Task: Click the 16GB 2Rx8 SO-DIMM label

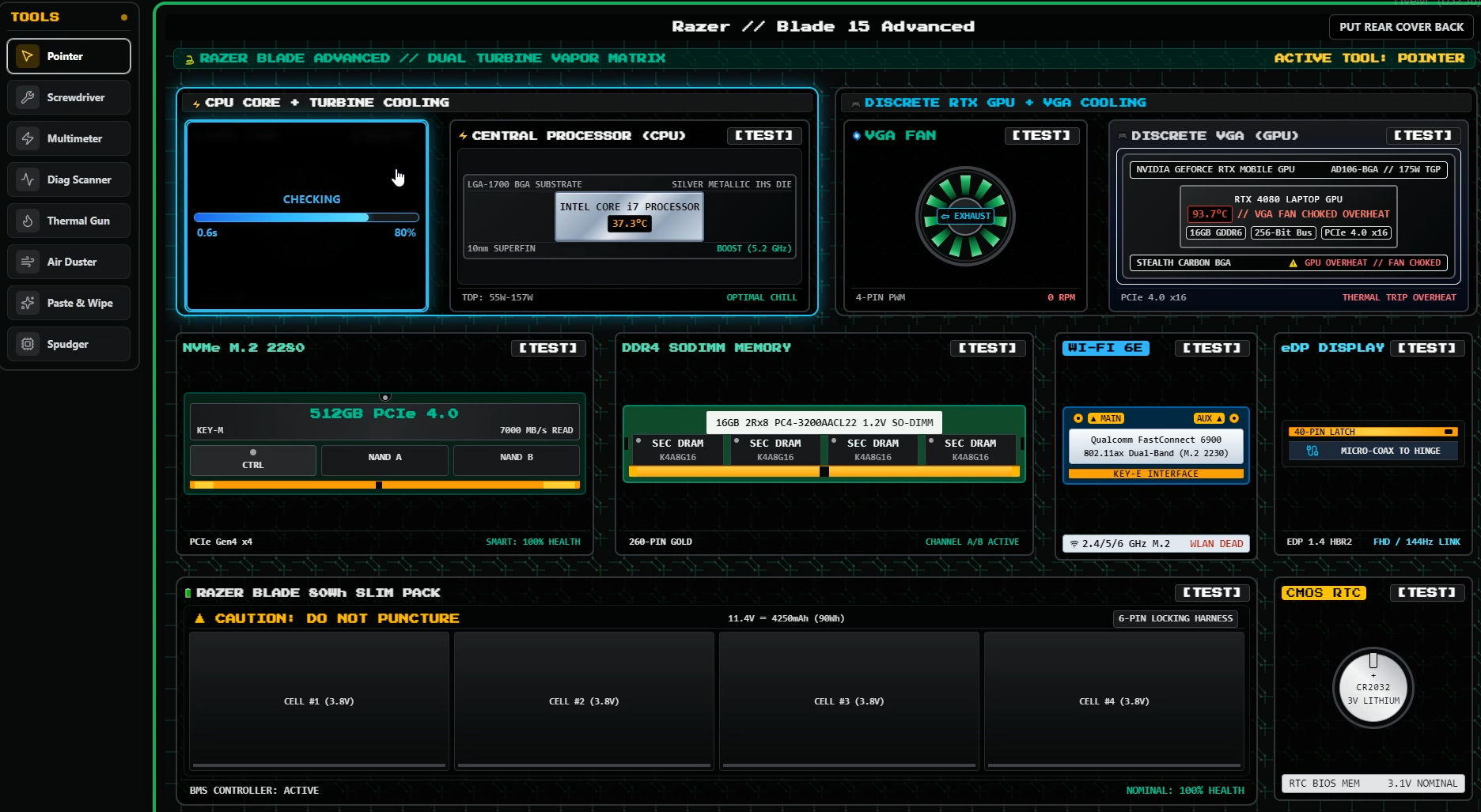Action: 824,422
